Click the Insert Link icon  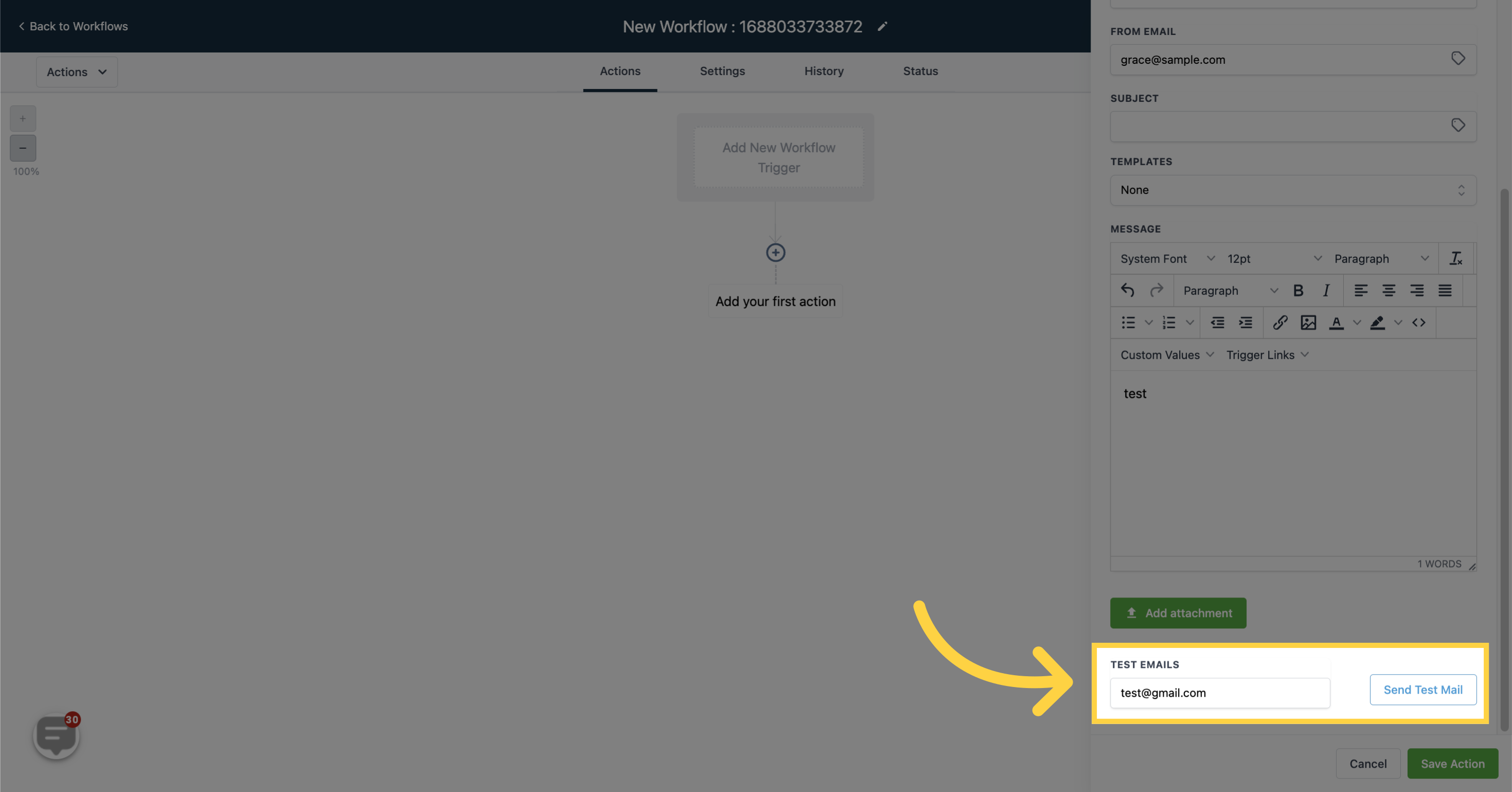click(x=1279, y=322)
